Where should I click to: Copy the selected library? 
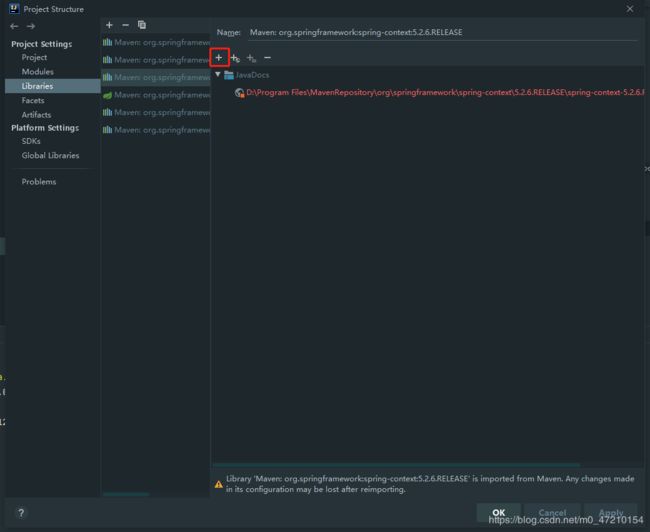142,25
